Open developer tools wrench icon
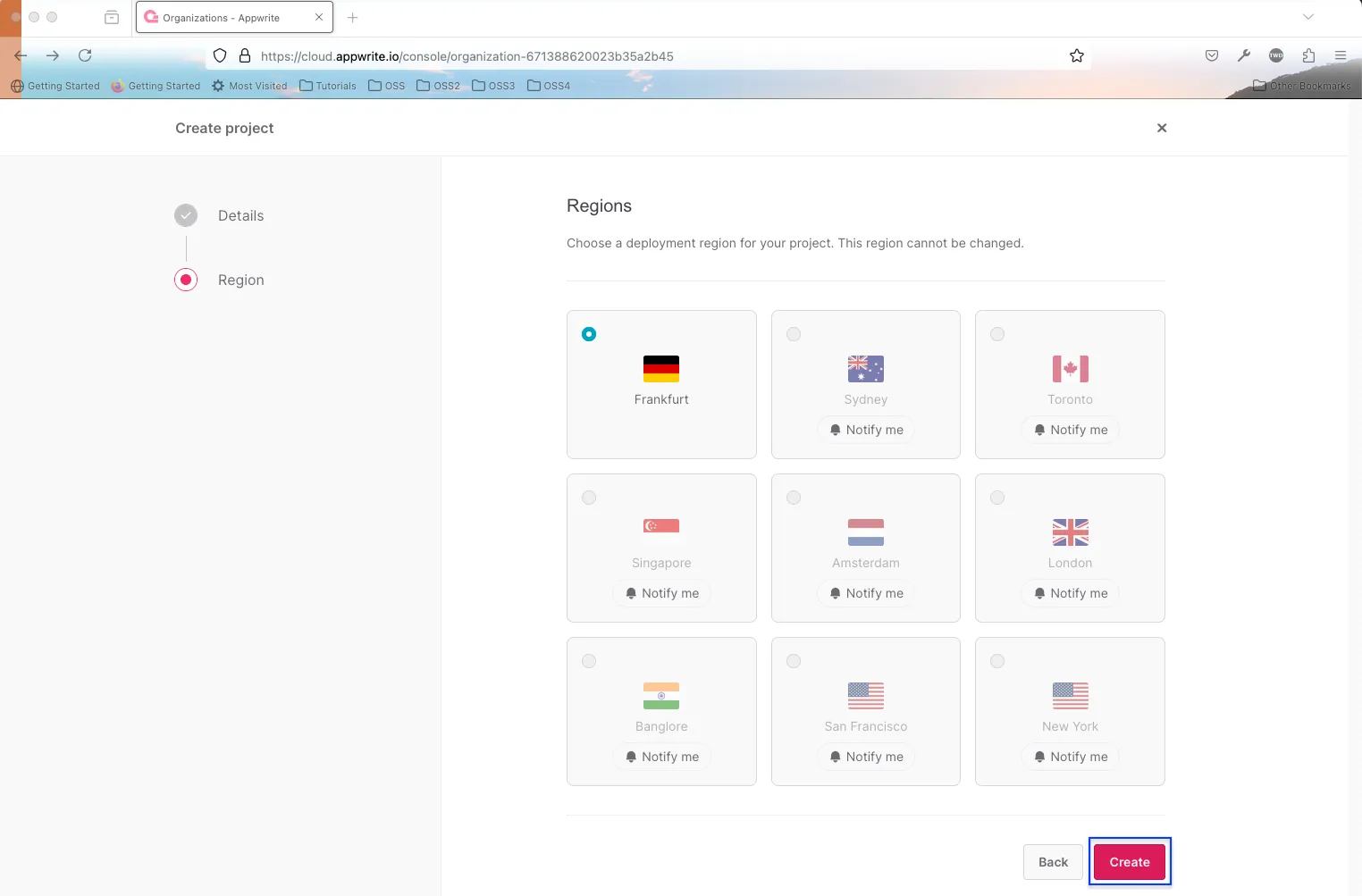 pyautogui.click(x=1244, y=55)
